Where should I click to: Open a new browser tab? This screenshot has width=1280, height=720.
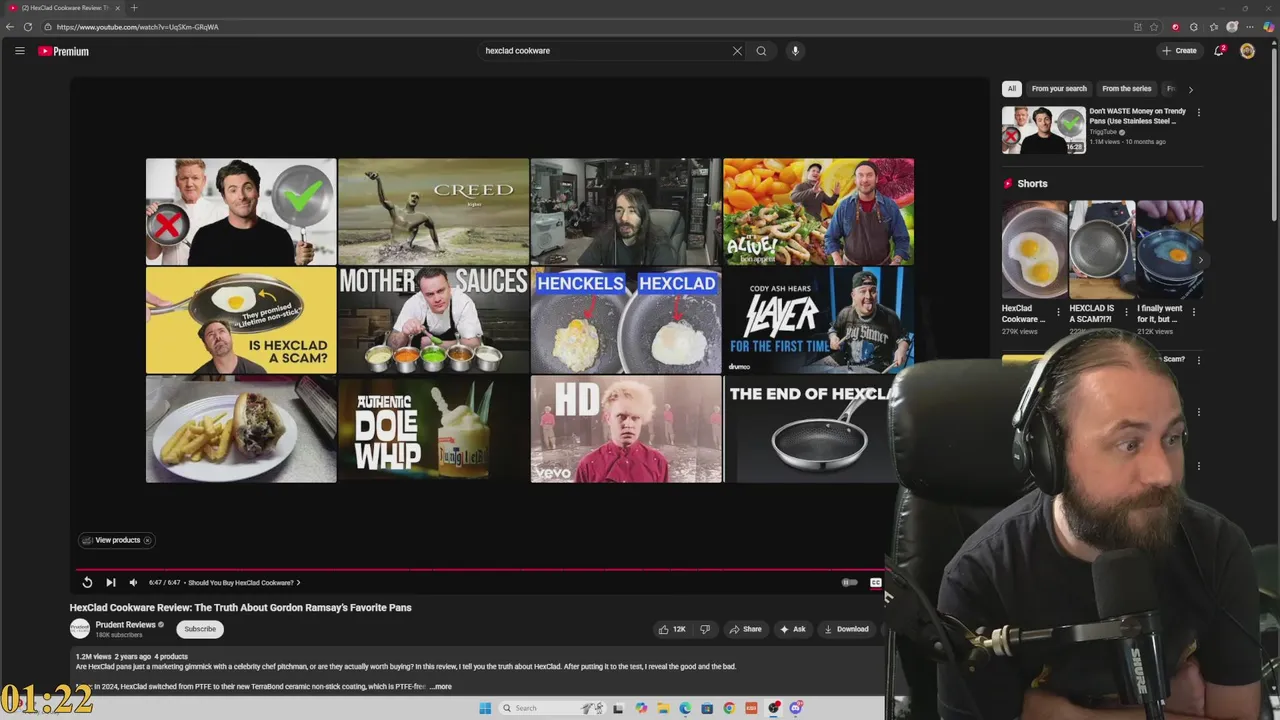click(x=134, y=8)
